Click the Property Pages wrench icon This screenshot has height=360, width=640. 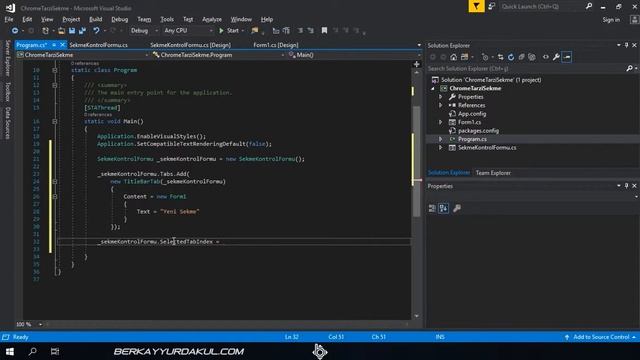pos(457,209)
